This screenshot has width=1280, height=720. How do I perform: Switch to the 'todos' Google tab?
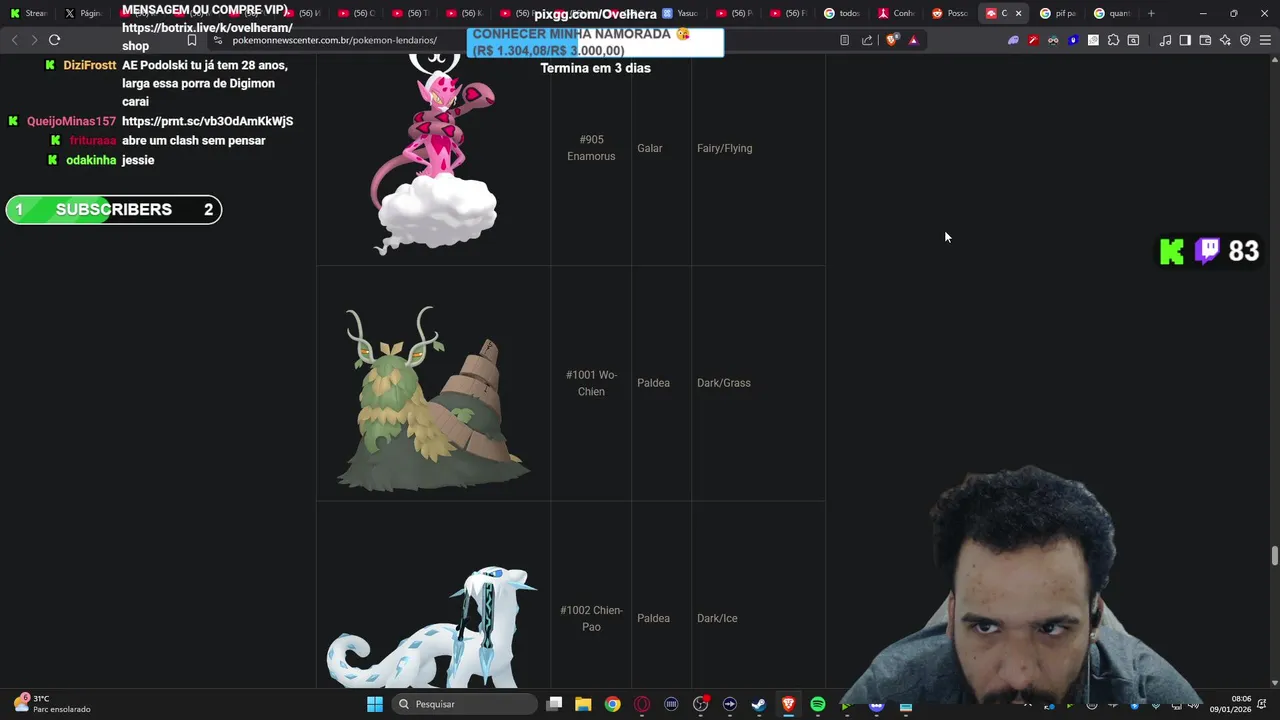pyautogui.click(x=843, y=13)
